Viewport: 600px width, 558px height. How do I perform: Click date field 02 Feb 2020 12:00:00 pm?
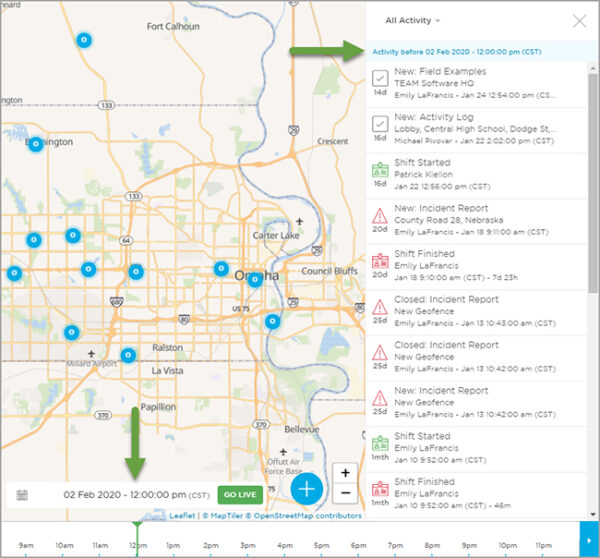(137, 495)
